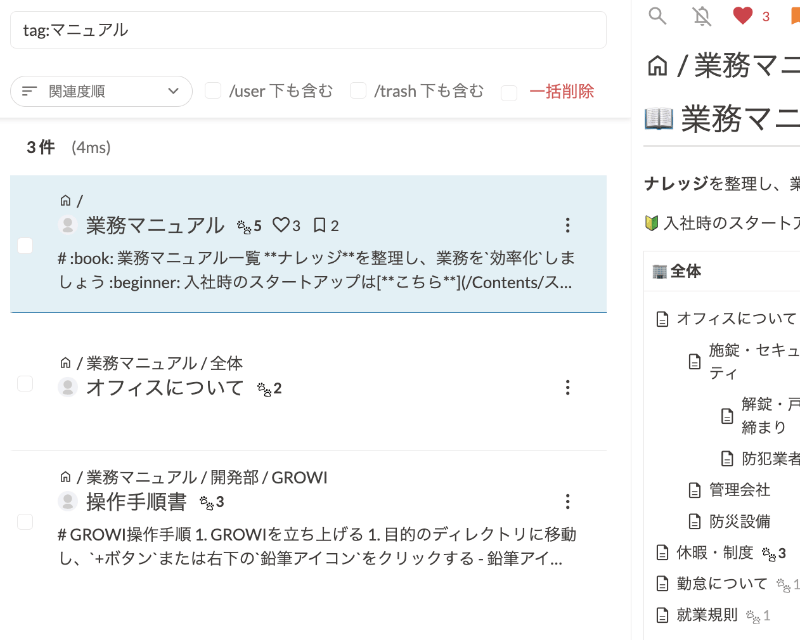800x640 pixels.
Task: Open the kebab menu for 業務マニュアル
Action: click(567, 225)
